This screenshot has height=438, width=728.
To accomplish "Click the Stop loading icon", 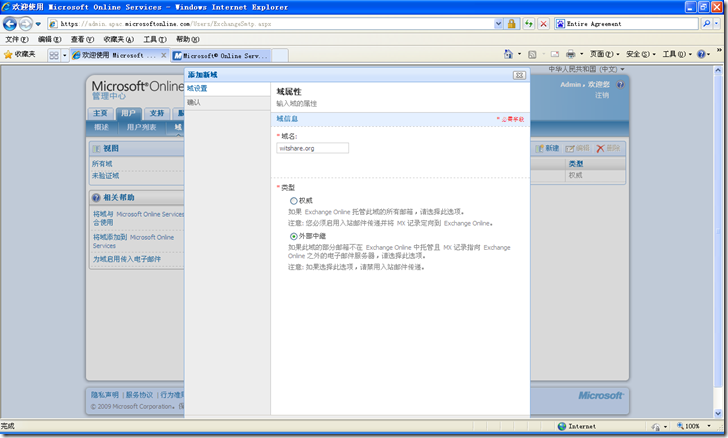I will 543,24.
